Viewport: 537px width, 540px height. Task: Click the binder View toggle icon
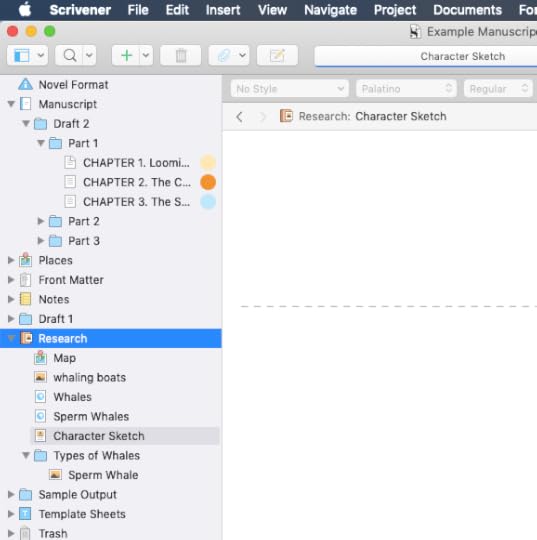pos(21,55)
